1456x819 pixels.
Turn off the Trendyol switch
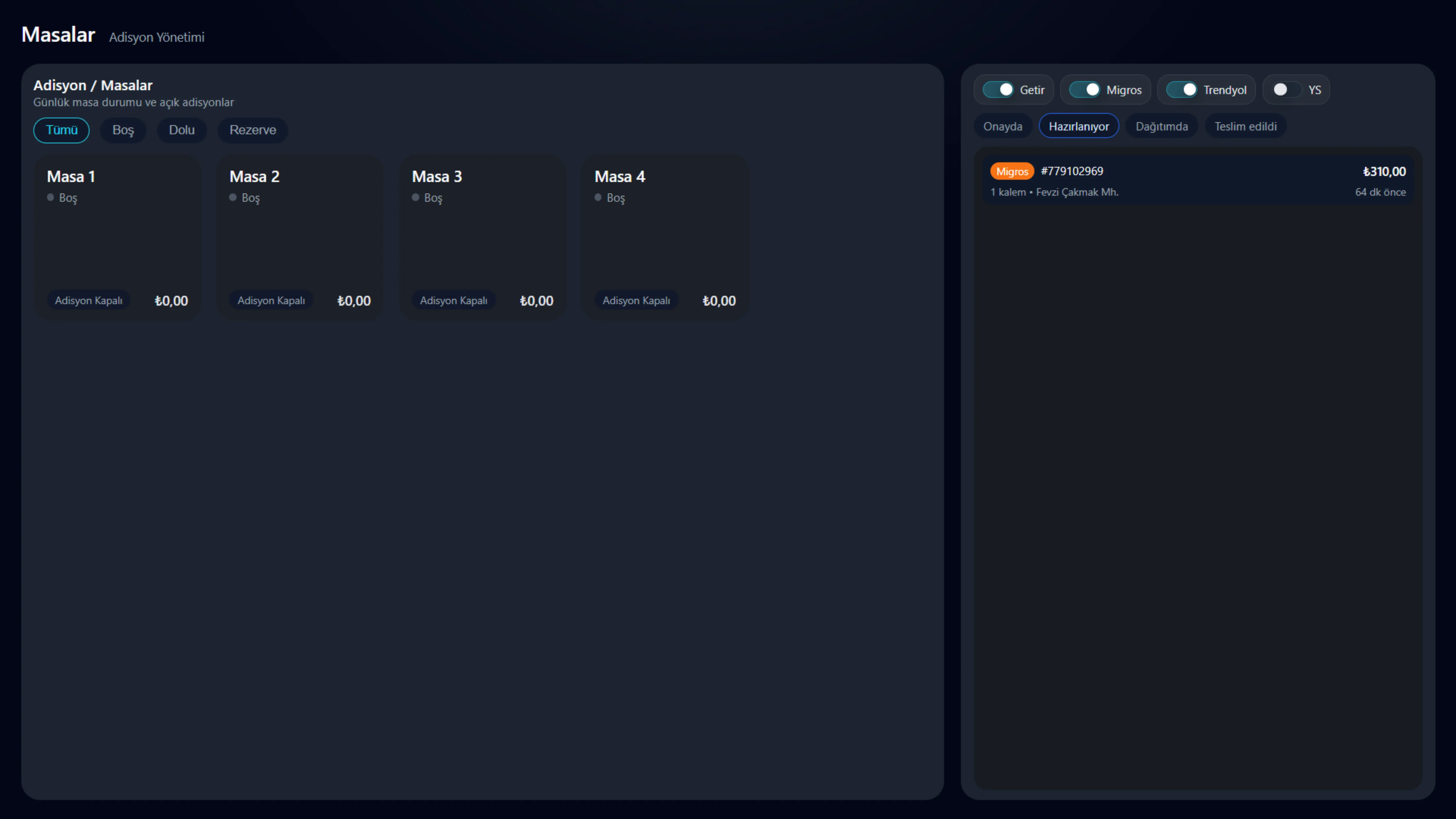(x=1182, y=90)
